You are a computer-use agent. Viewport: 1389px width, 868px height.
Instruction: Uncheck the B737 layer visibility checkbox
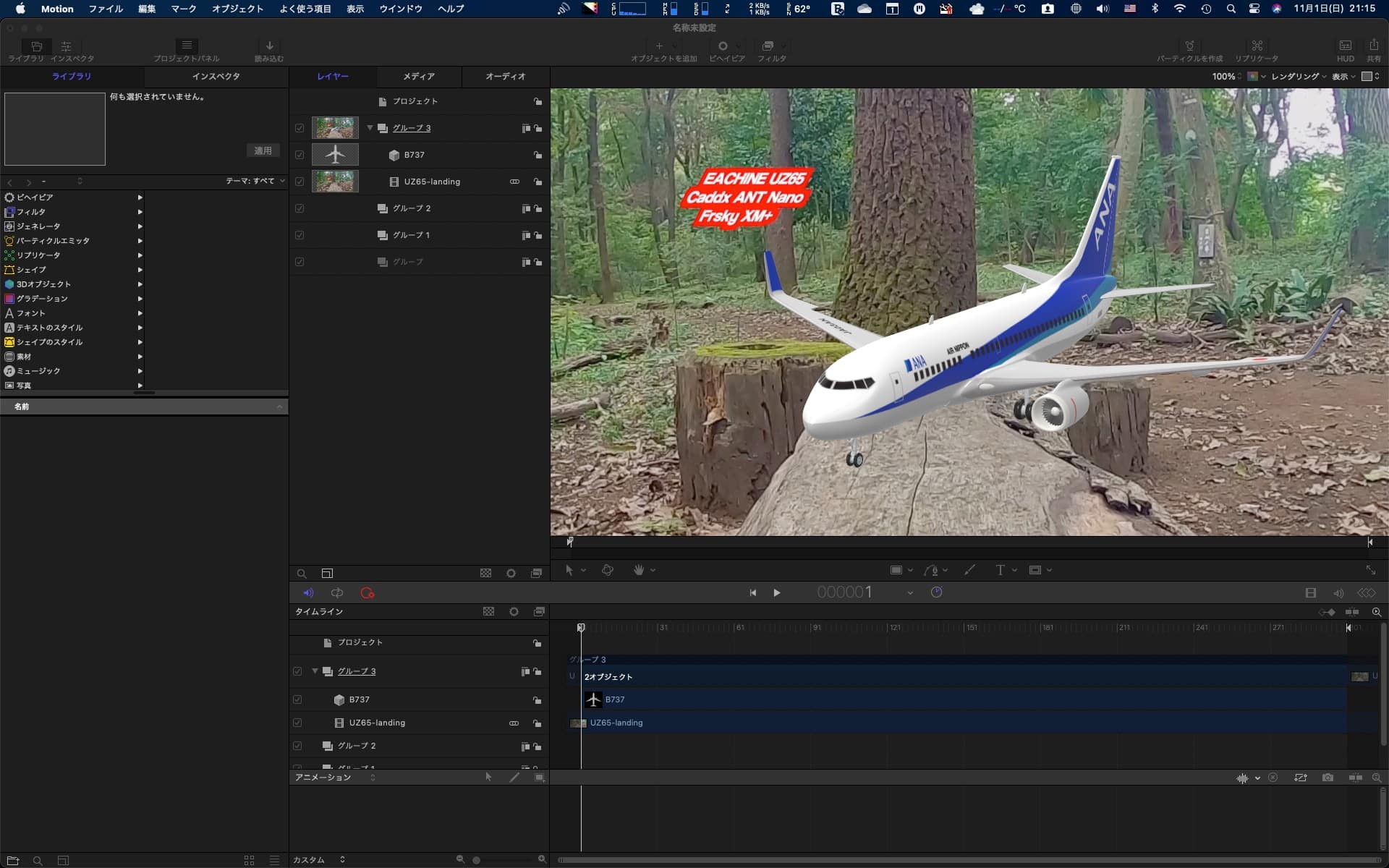pyautogui.click(x=300, y=155)
